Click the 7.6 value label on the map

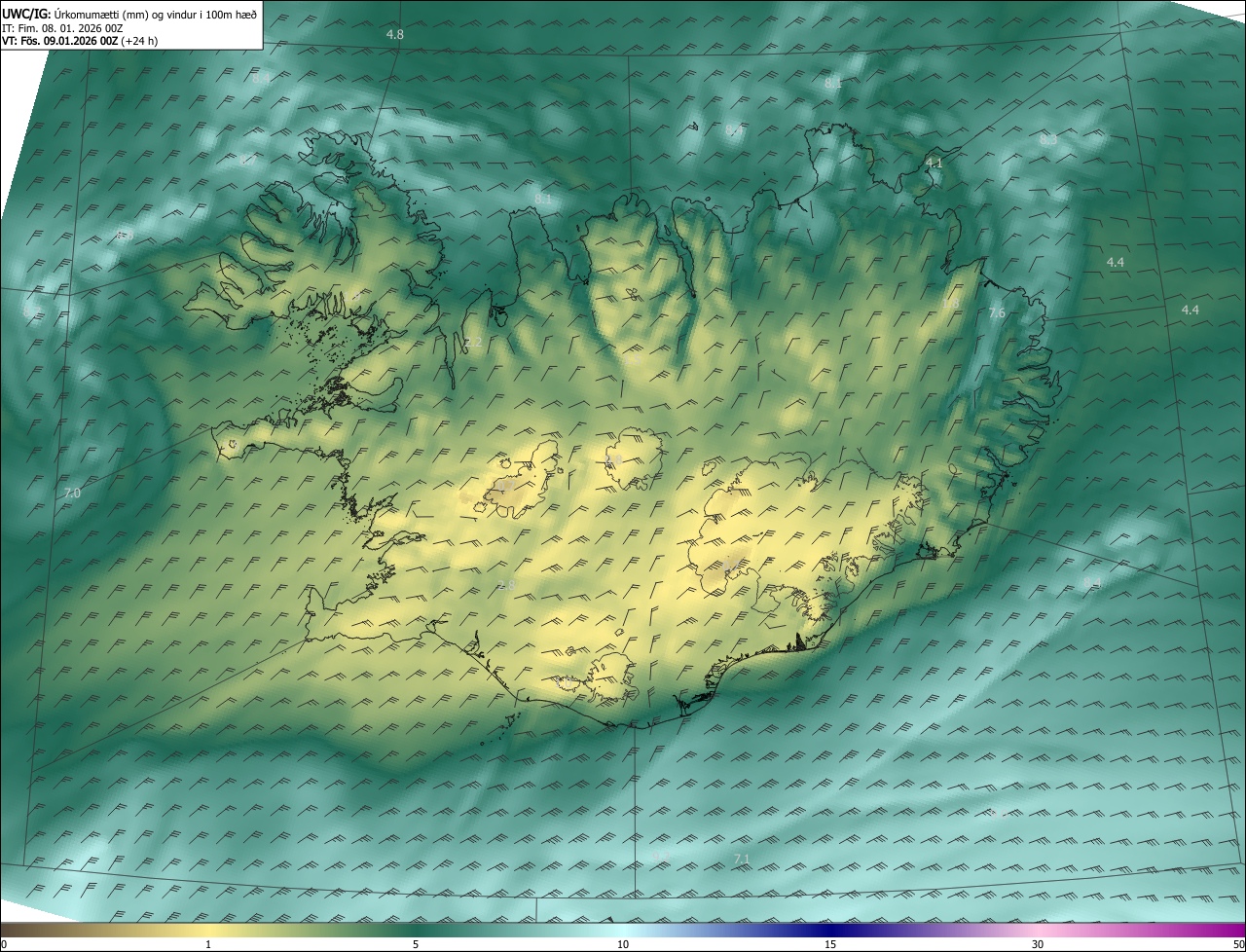coord(996,313)
